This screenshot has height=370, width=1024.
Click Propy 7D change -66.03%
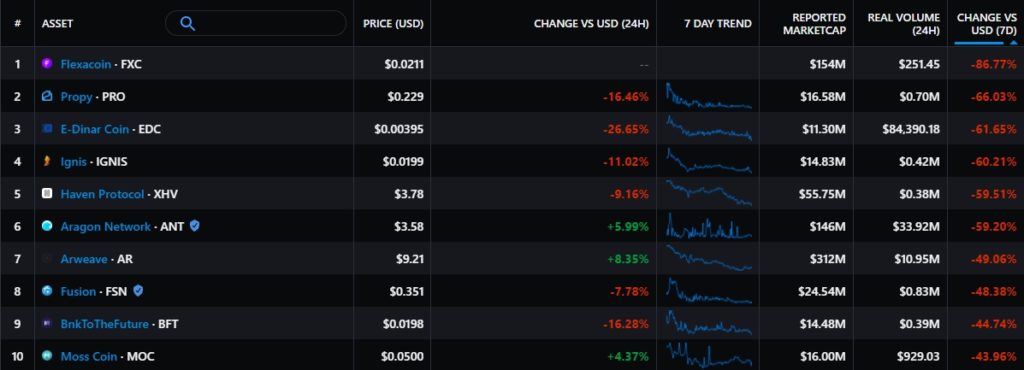point(993,97)
